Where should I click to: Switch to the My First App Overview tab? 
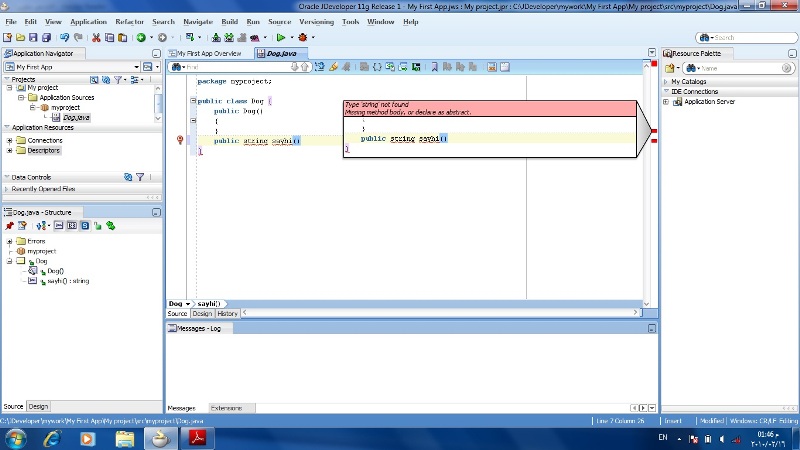click(208, 53)
